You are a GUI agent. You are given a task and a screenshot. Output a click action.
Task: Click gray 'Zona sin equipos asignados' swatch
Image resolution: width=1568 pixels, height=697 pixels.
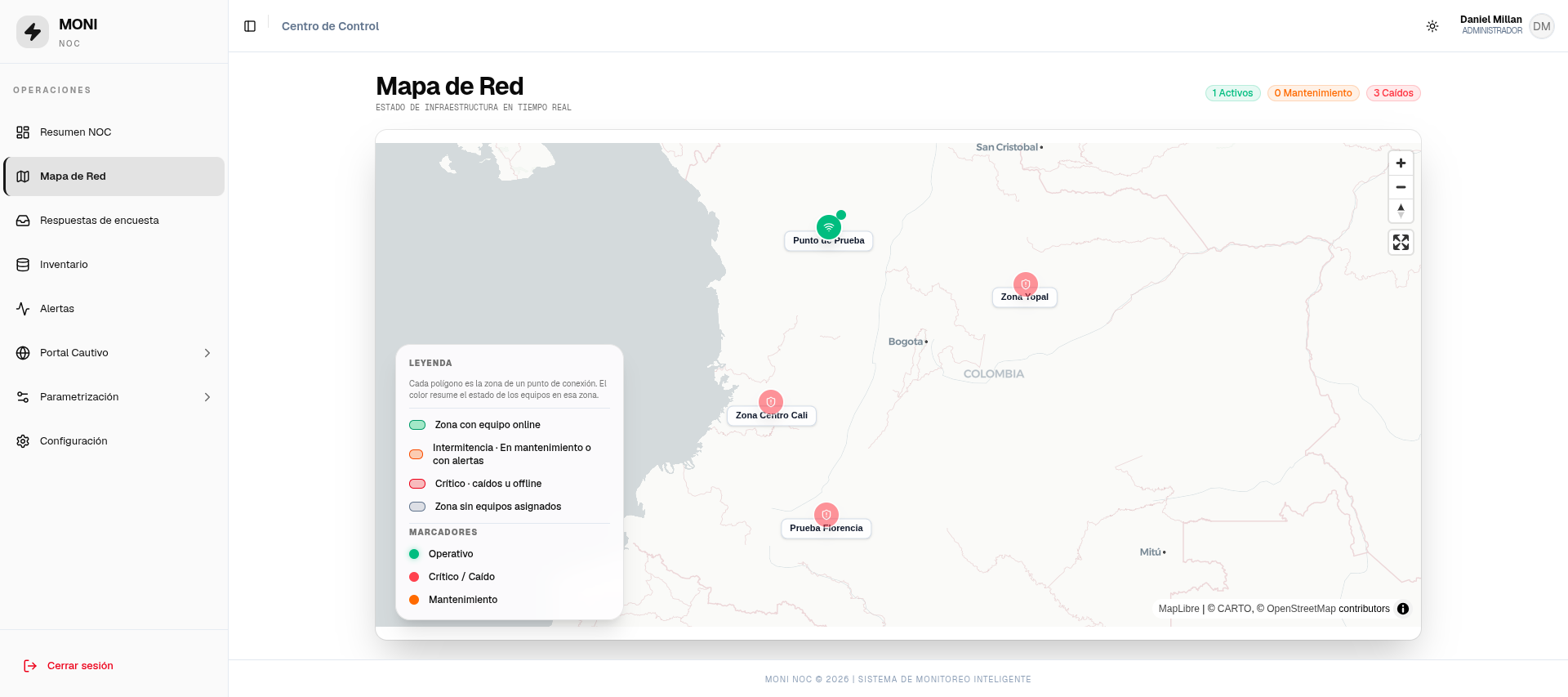click(417, 507)
